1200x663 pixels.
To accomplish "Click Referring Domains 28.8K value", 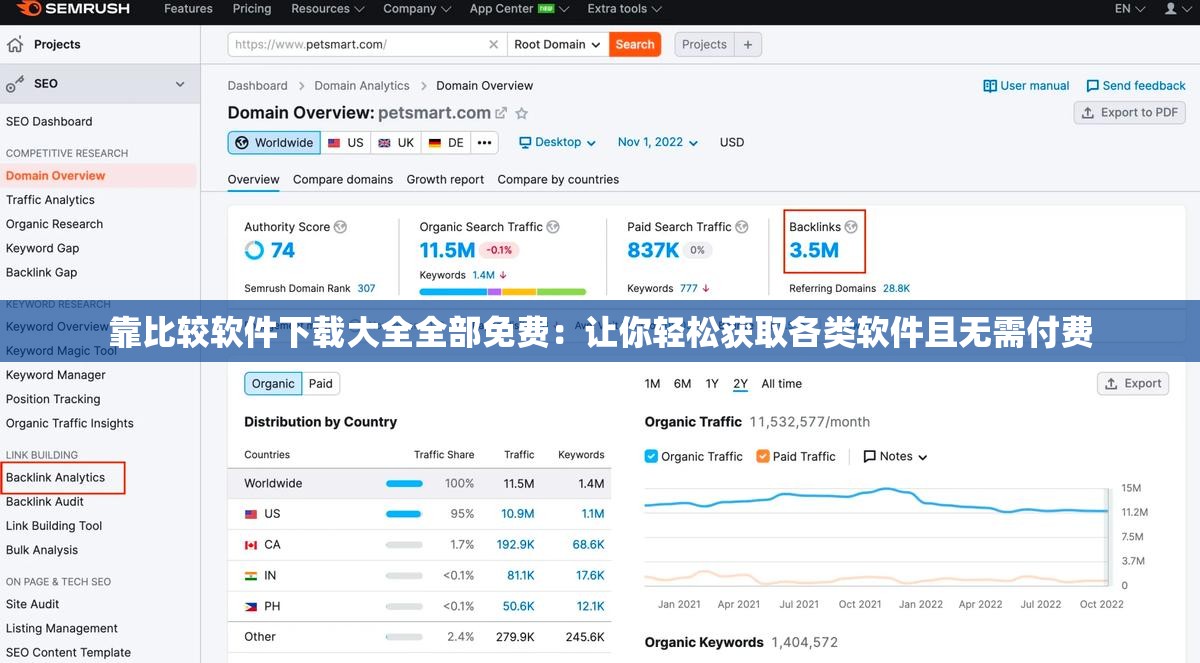I will (x=896, y=288).
